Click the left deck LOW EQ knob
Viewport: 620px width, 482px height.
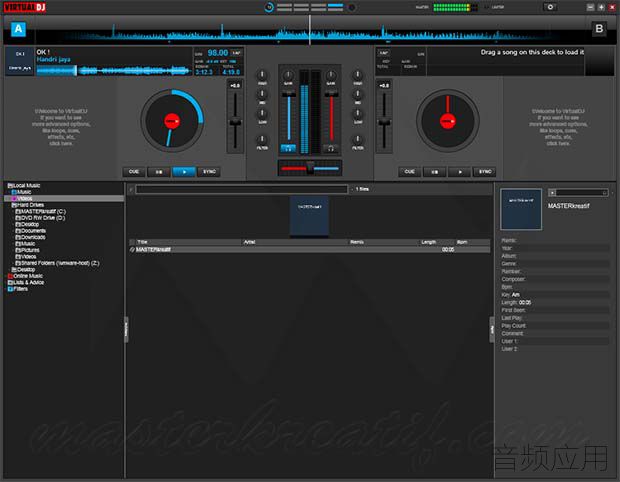click(262, 113)
